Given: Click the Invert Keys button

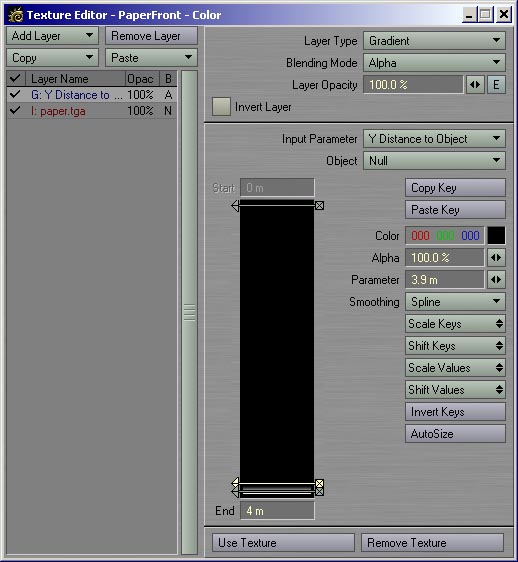Looking at the screenshot, I should coord(455,412).
